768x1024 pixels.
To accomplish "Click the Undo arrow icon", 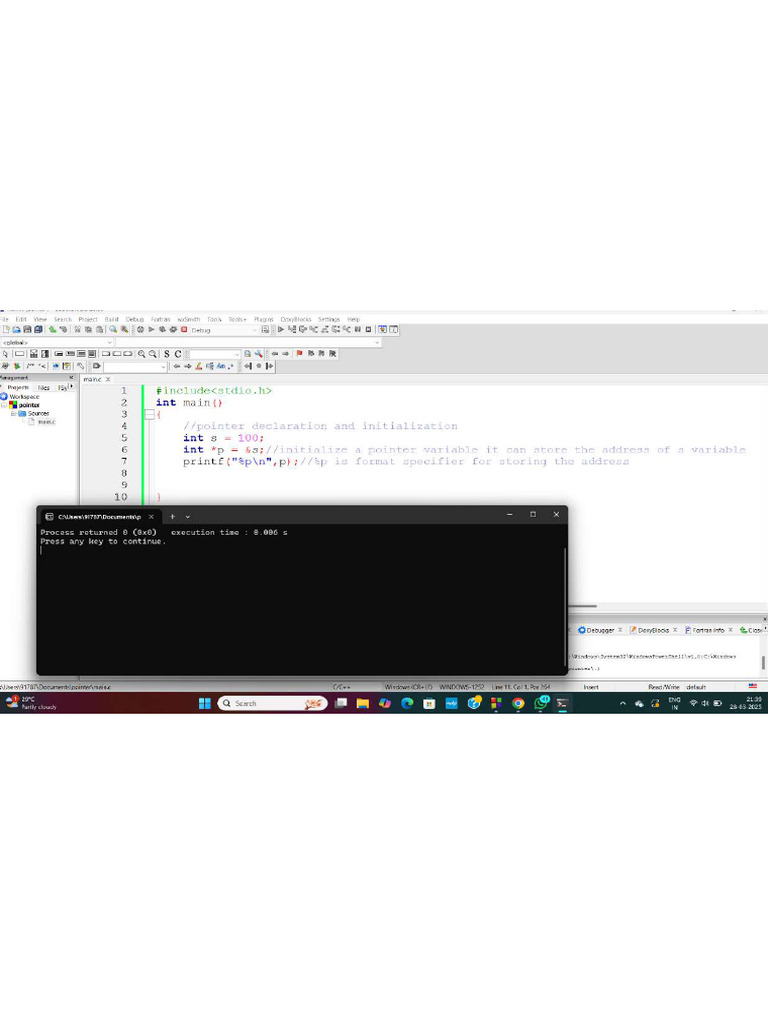I will click(52, 329).
